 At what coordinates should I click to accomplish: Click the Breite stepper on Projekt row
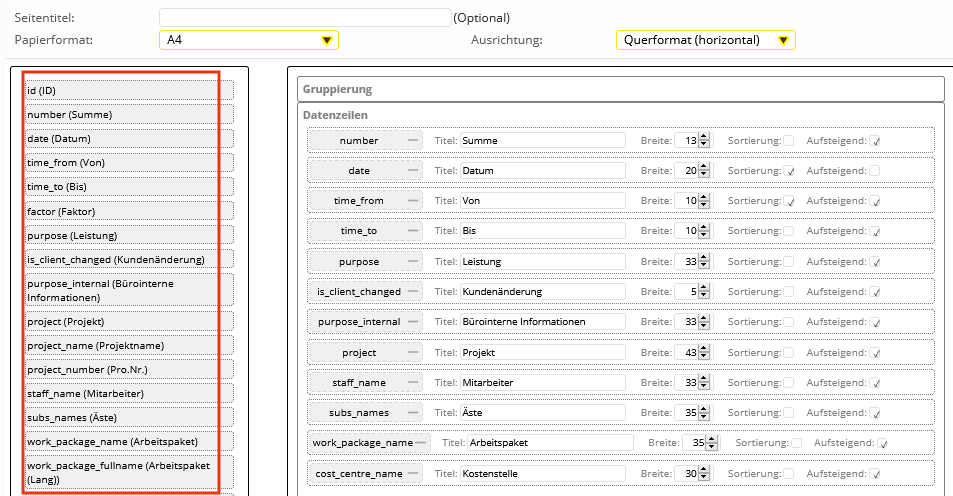(x=704, y=352)
